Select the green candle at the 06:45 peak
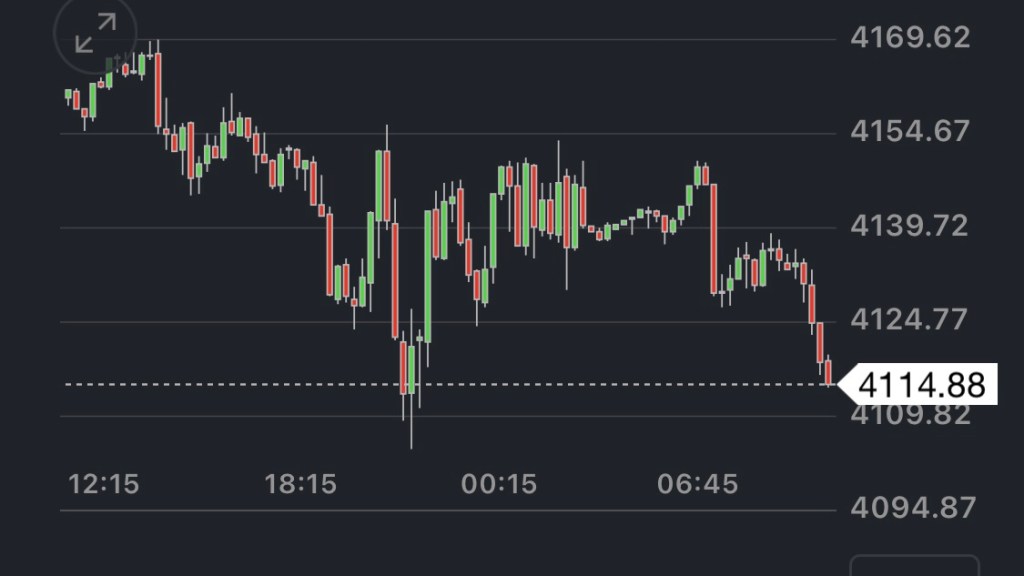 [x=698, y=175]
